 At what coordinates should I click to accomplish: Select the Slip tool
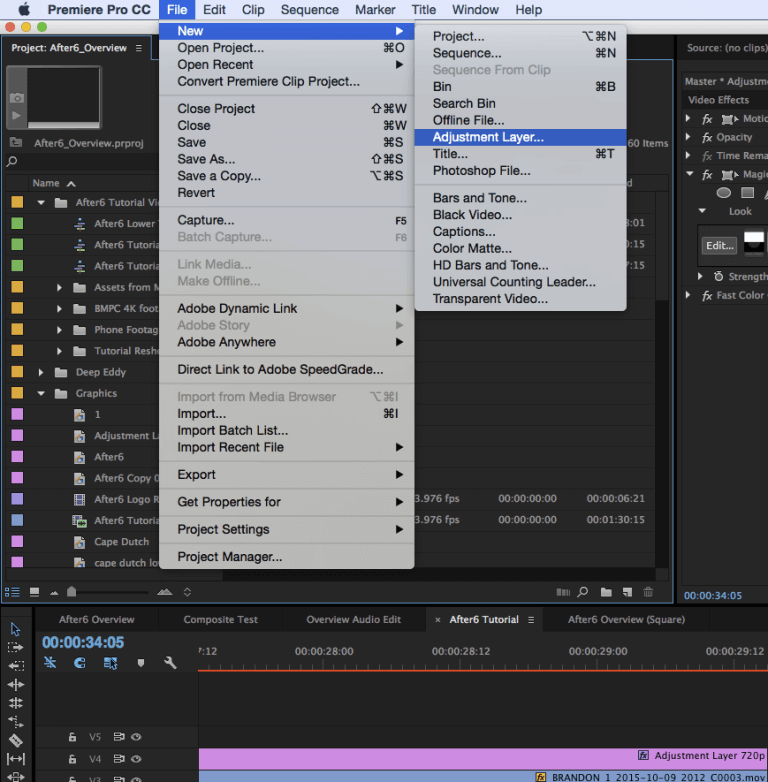15,759
